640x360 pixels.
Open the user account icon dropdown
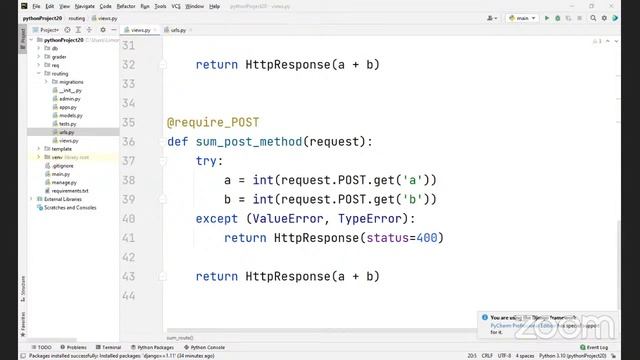pos(492,18)
